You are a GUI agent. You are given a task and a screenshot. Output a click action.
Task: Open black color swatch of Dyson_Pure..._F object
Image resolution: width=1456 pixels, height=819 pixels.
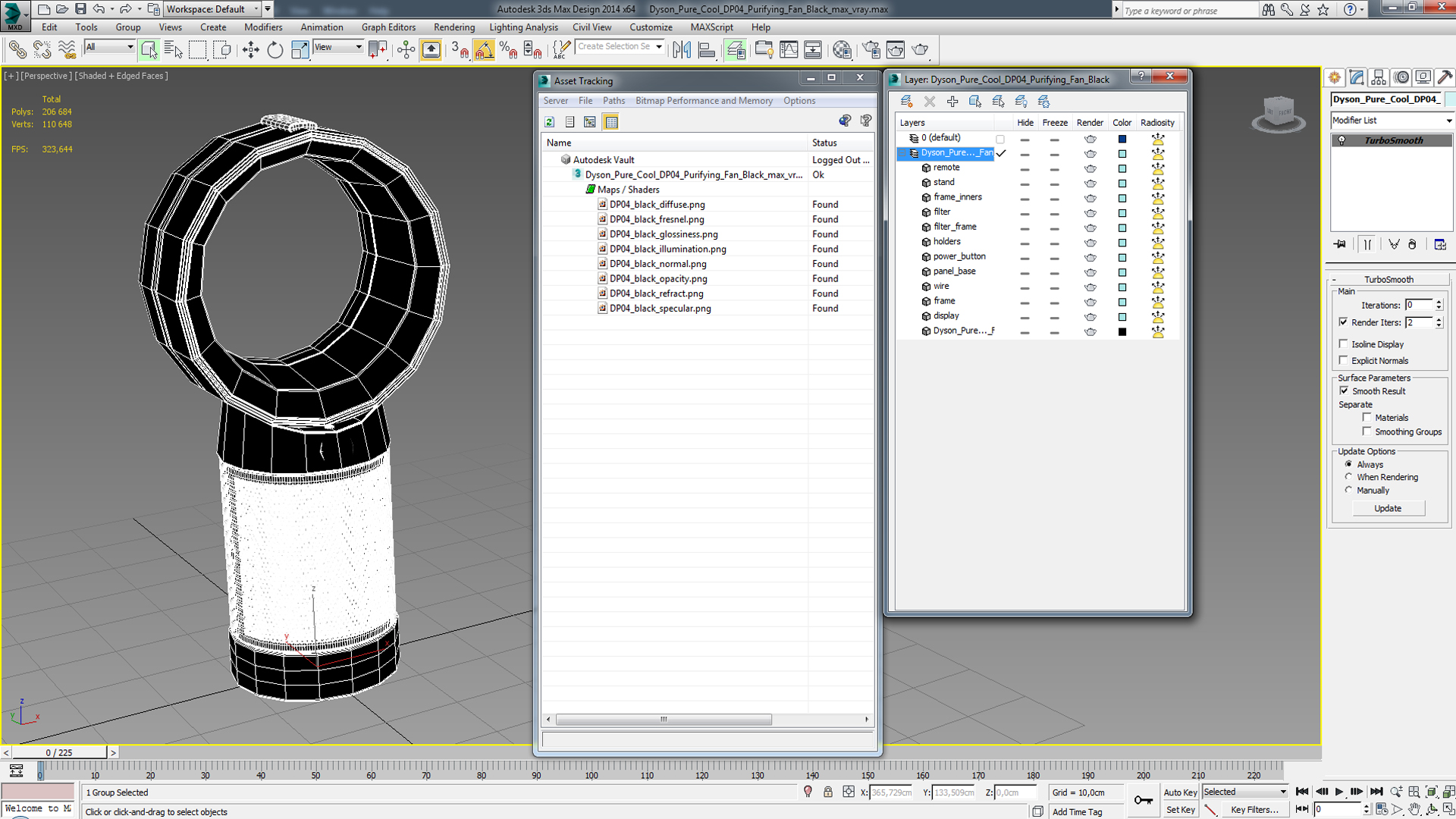coord(1122,332)
